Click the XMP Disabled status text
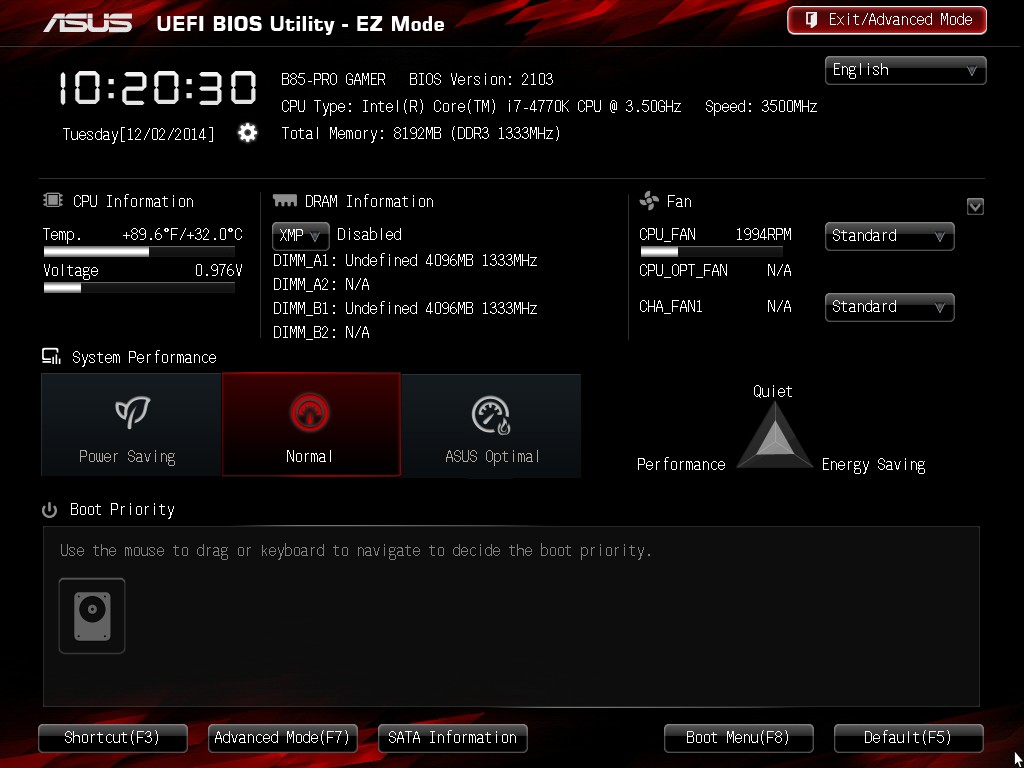This screenshot has width=1024, height=768. click(369, 234)
